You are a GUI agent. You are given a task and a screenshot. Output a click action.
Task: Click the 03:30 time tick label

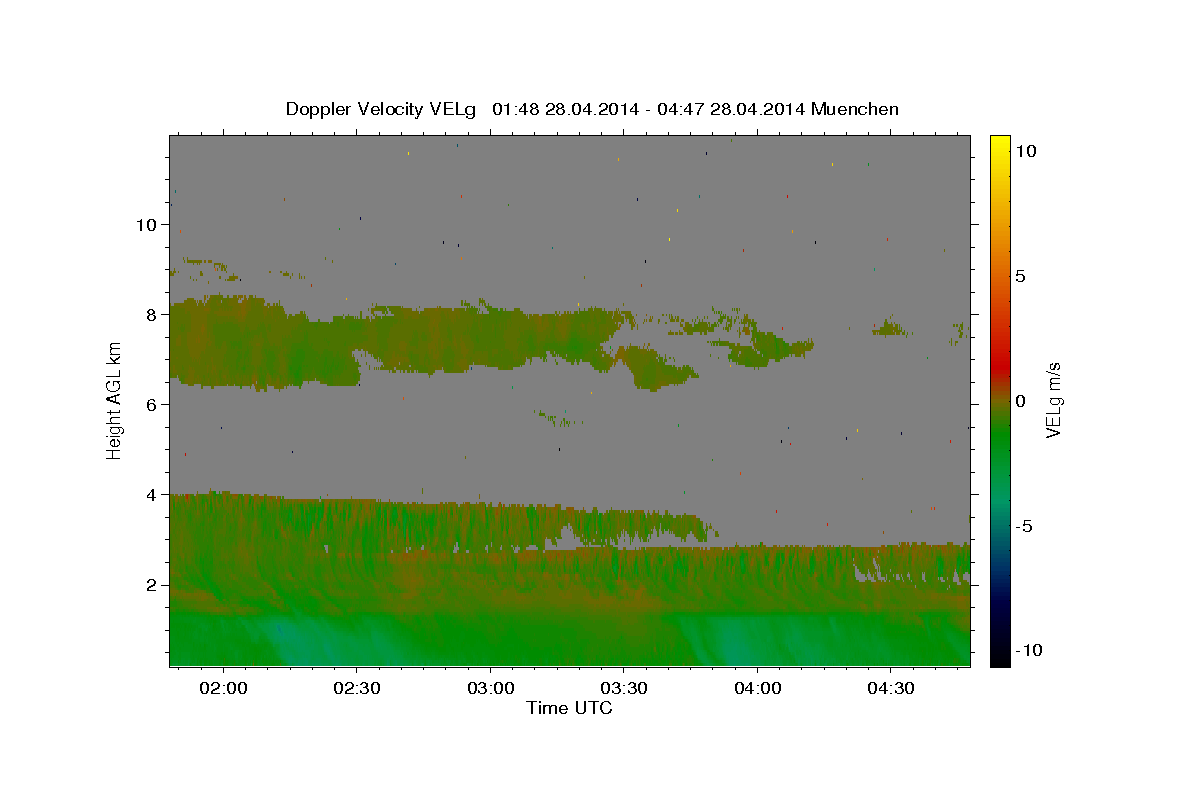pyautogui.click(x=623, y=689)
